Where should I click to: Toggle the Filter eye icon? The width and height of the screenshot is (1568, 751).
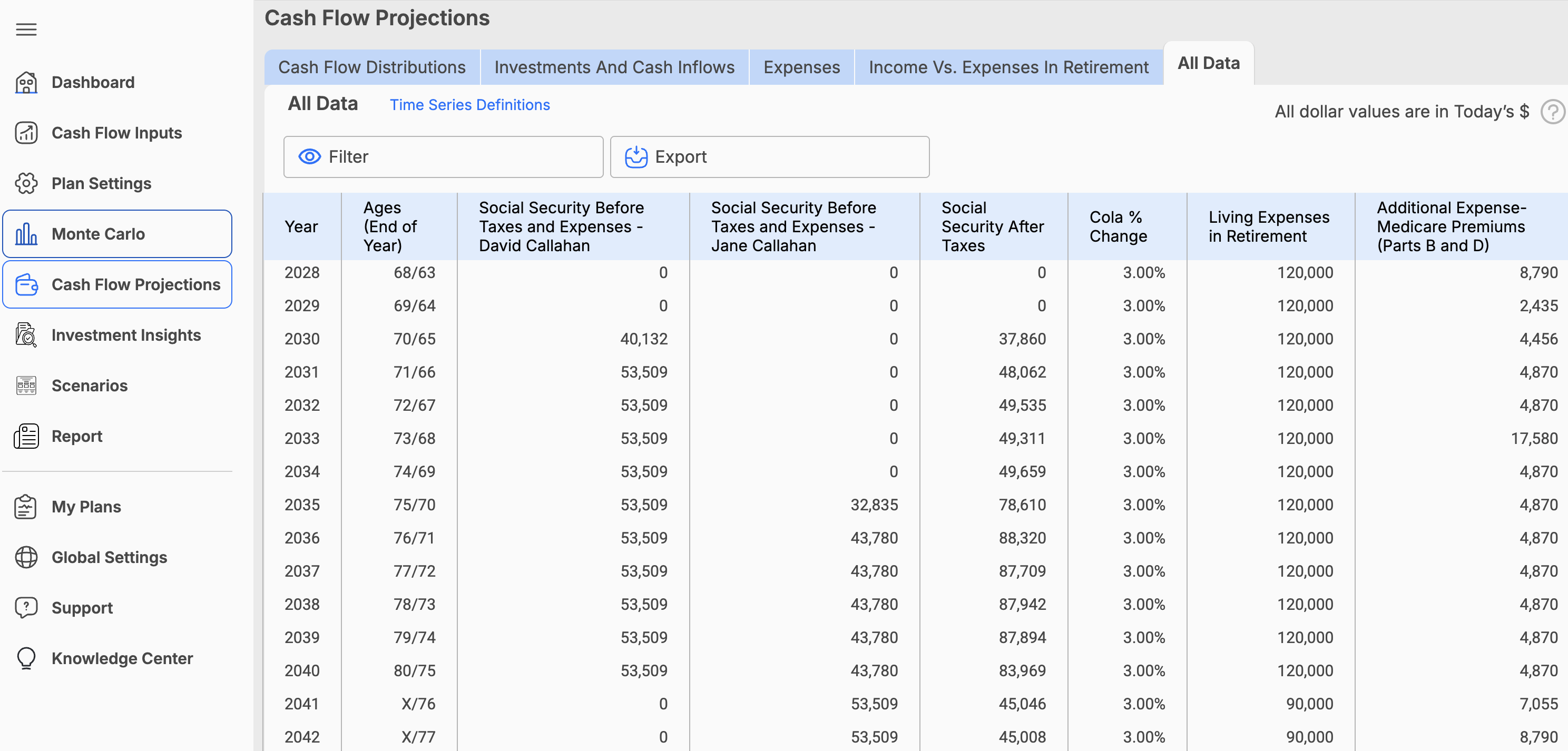(x=310, y=156)
